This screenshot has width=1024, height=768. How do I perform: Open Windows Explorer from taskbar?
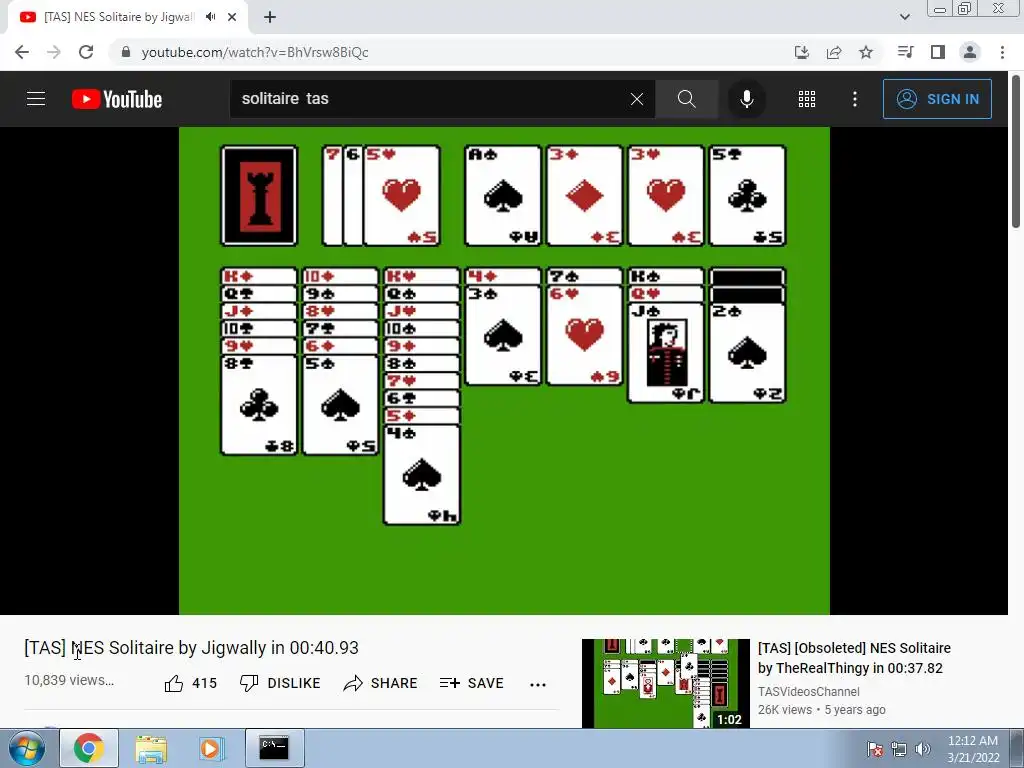click(x=152, y=748)
